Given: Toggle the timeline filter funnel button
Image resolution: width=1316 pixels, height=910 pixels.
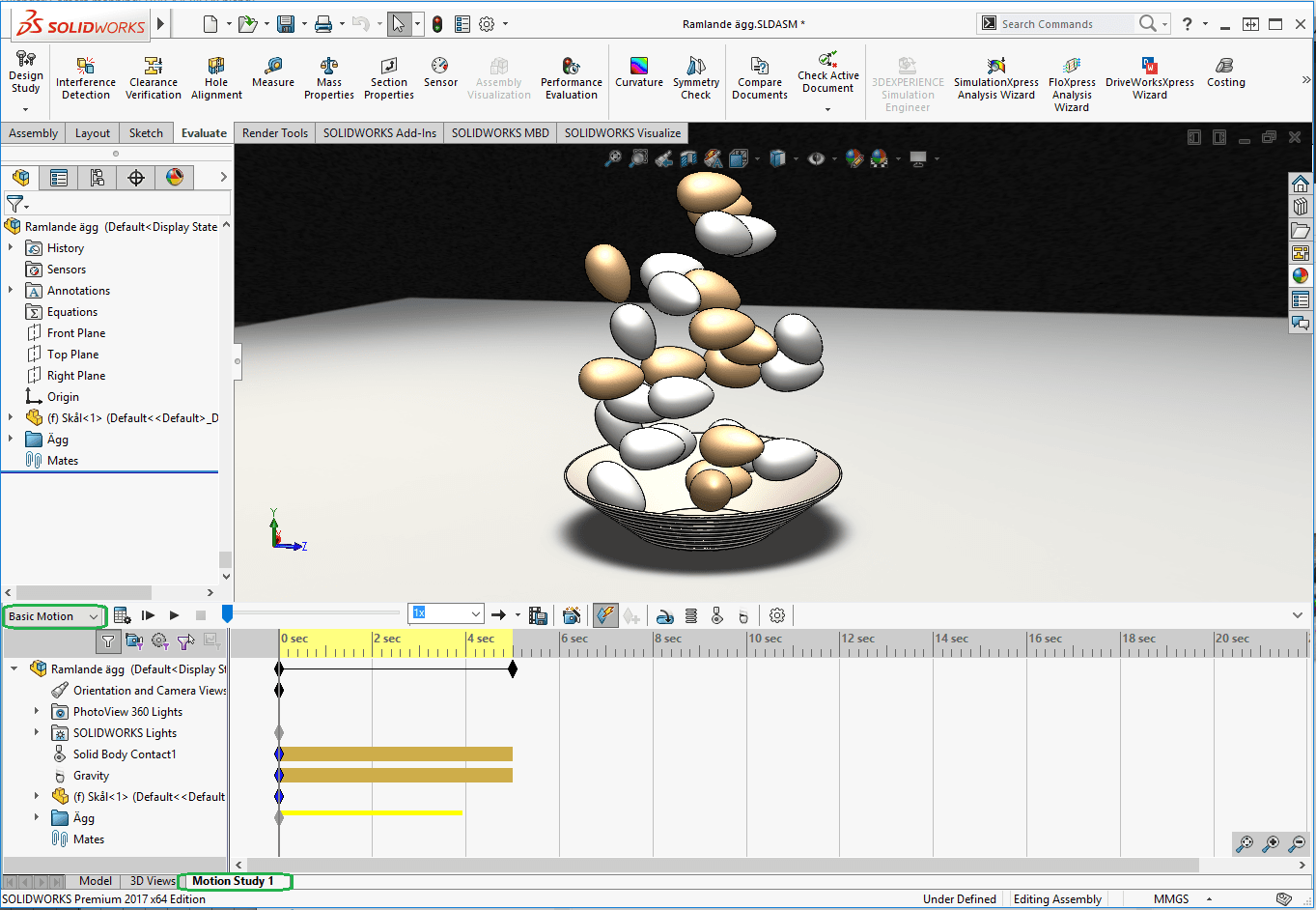Looking at the screenshot, I should click(108, 640).
